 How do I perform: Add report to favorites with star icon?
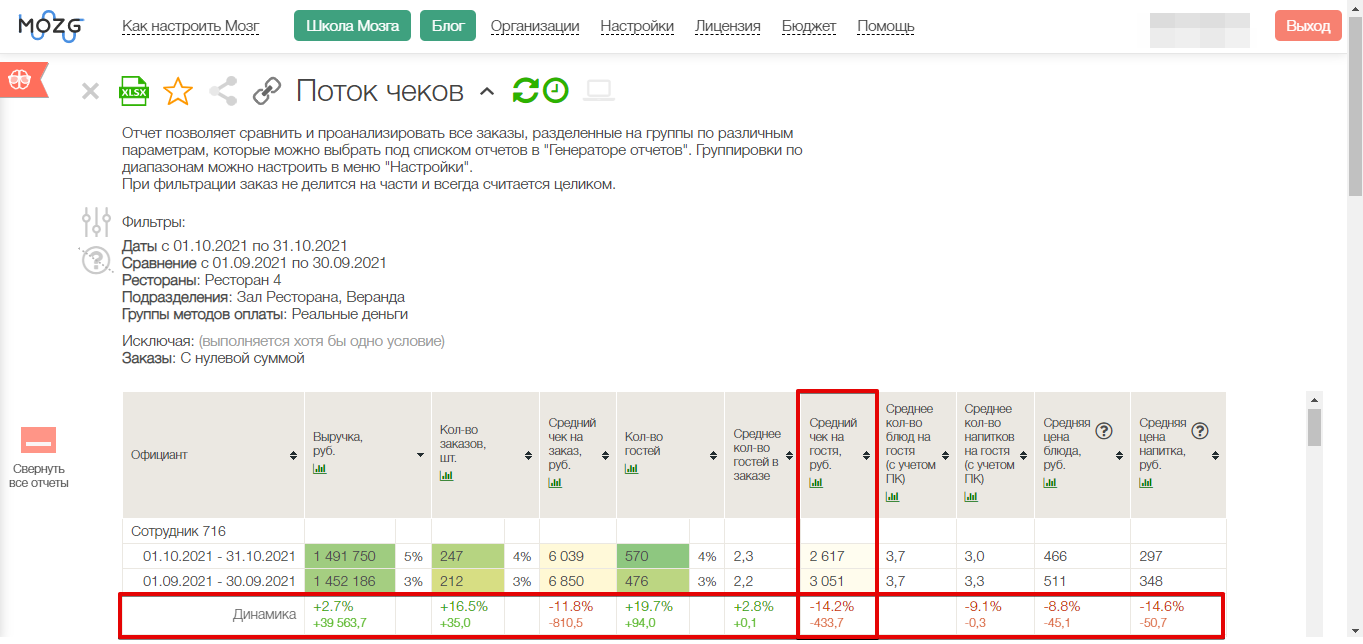click(x=178, y=91)
